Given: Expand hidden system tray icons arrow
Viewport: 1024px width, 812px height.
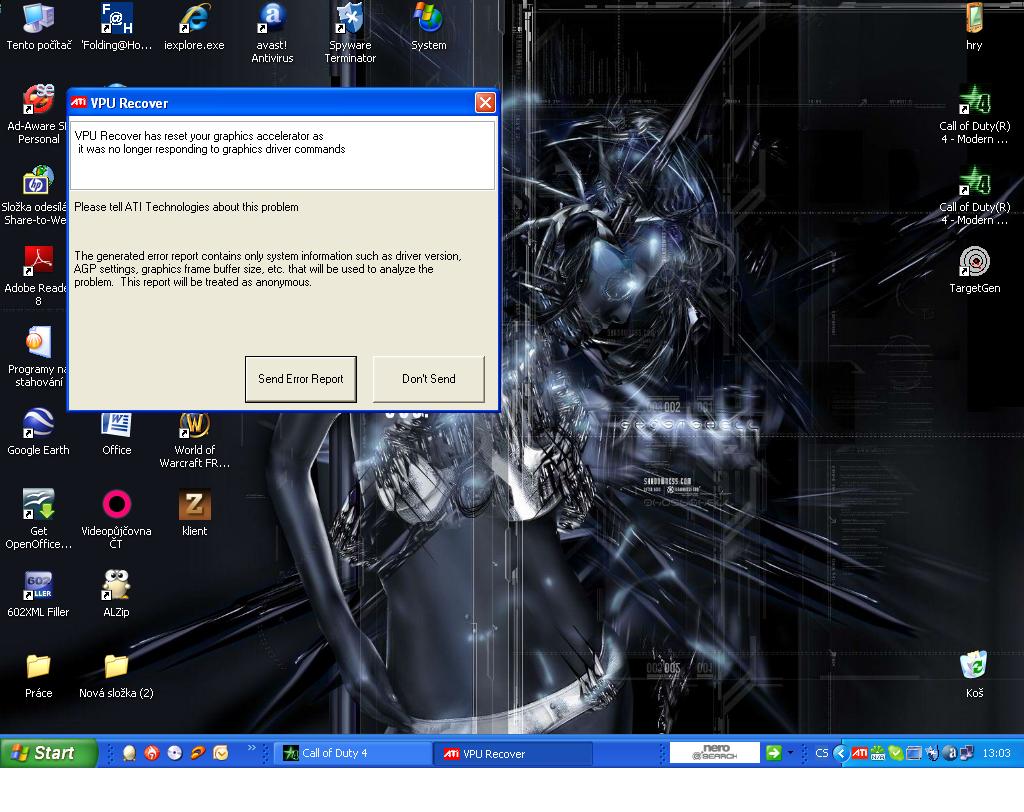Looking at the screenshot, I should [840, 753].
